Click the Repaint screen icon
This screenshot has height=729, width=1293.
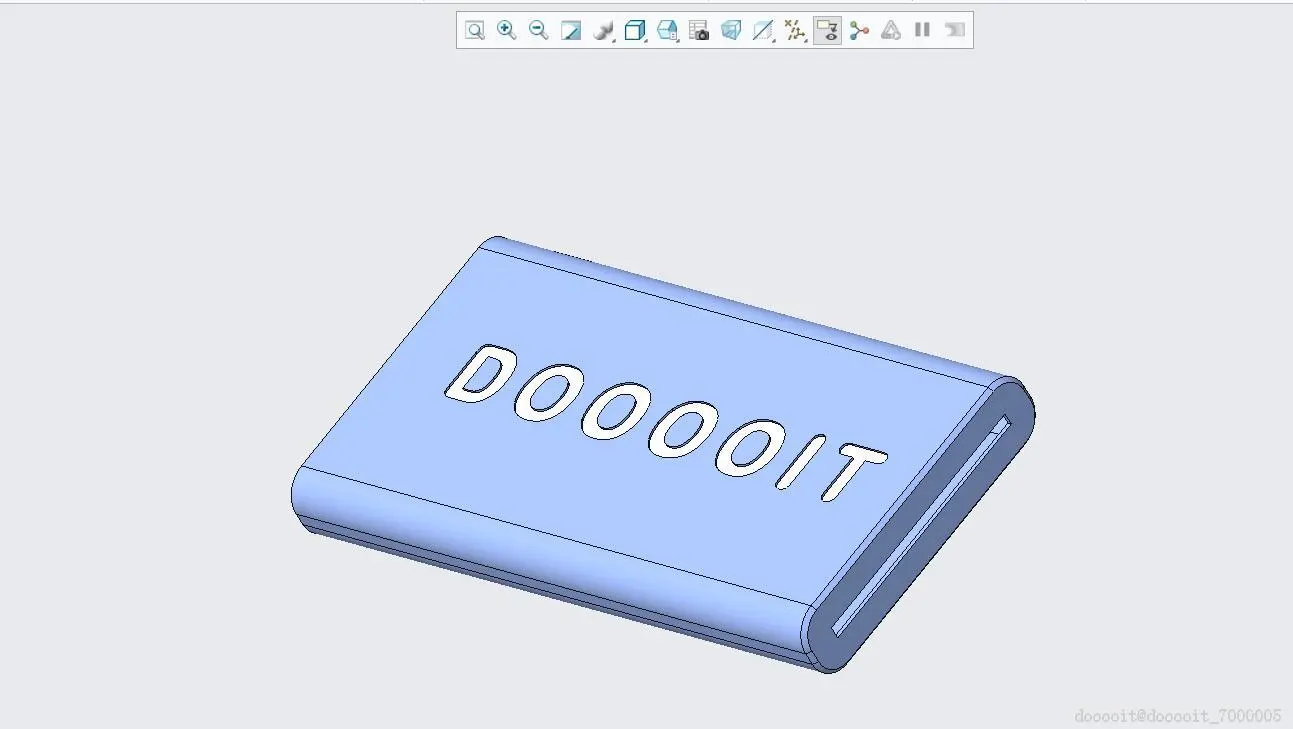[571, 30]
